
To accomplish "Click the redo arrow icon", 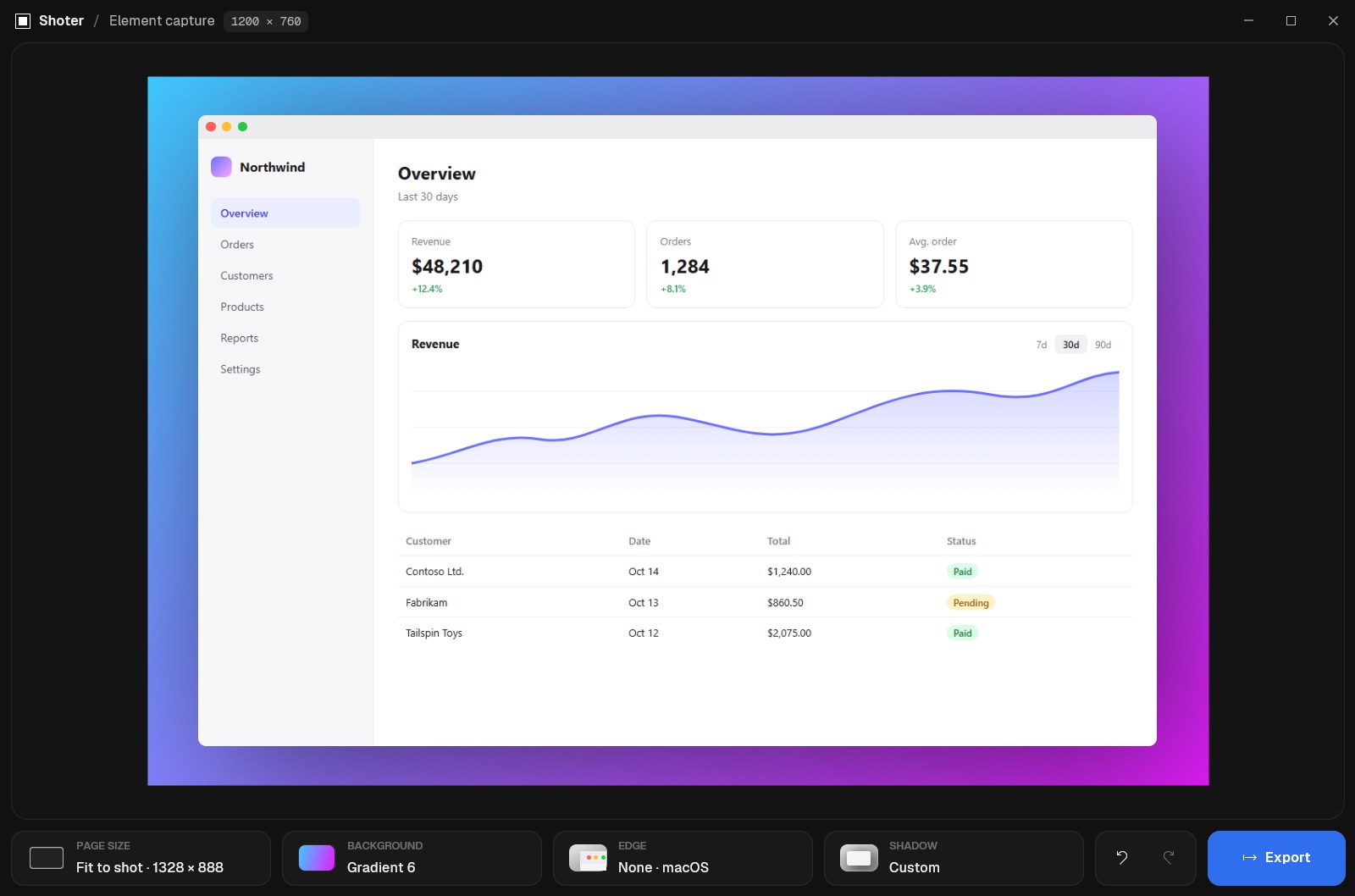I will [1169, 858].
